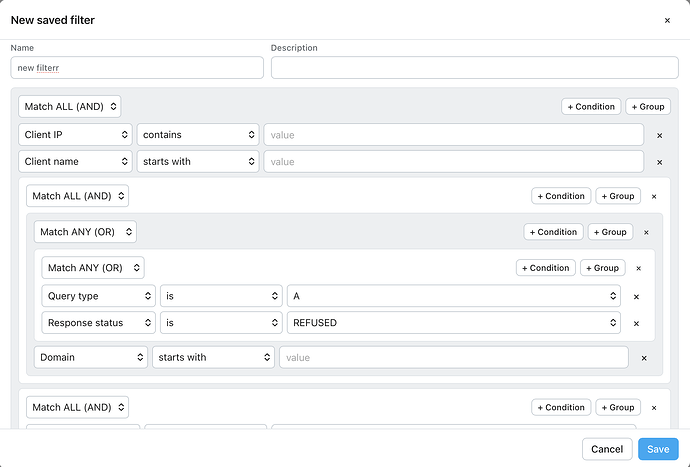Delete the first Match ANY (OR) group

pyautogui.click(x=646, y=232)
